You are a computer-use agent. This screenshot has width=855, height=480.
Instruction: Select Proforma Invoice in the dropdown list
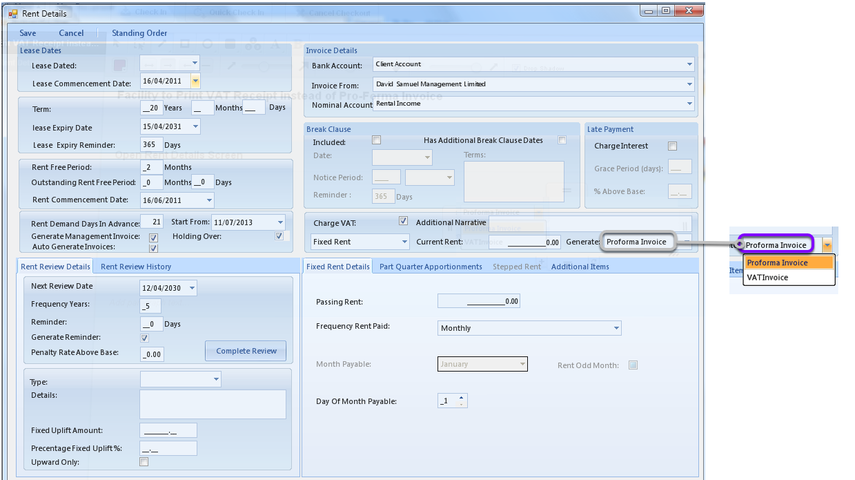(789, 263)
